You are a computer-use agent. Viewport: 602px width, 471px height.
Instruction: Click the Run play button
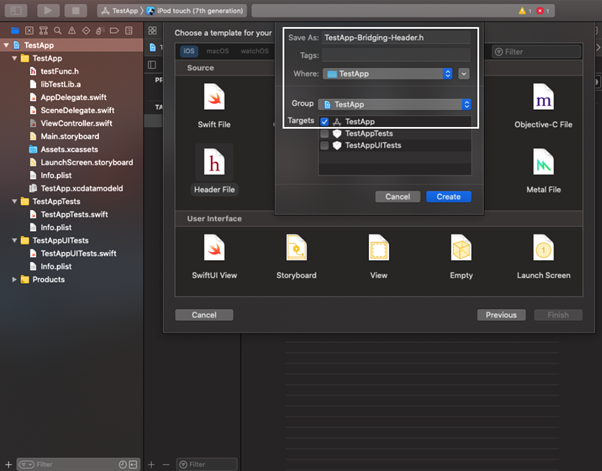48,10
